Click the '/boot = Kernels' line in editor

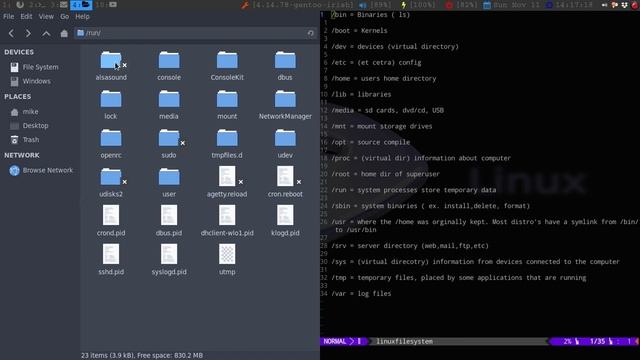click(359, 31)
